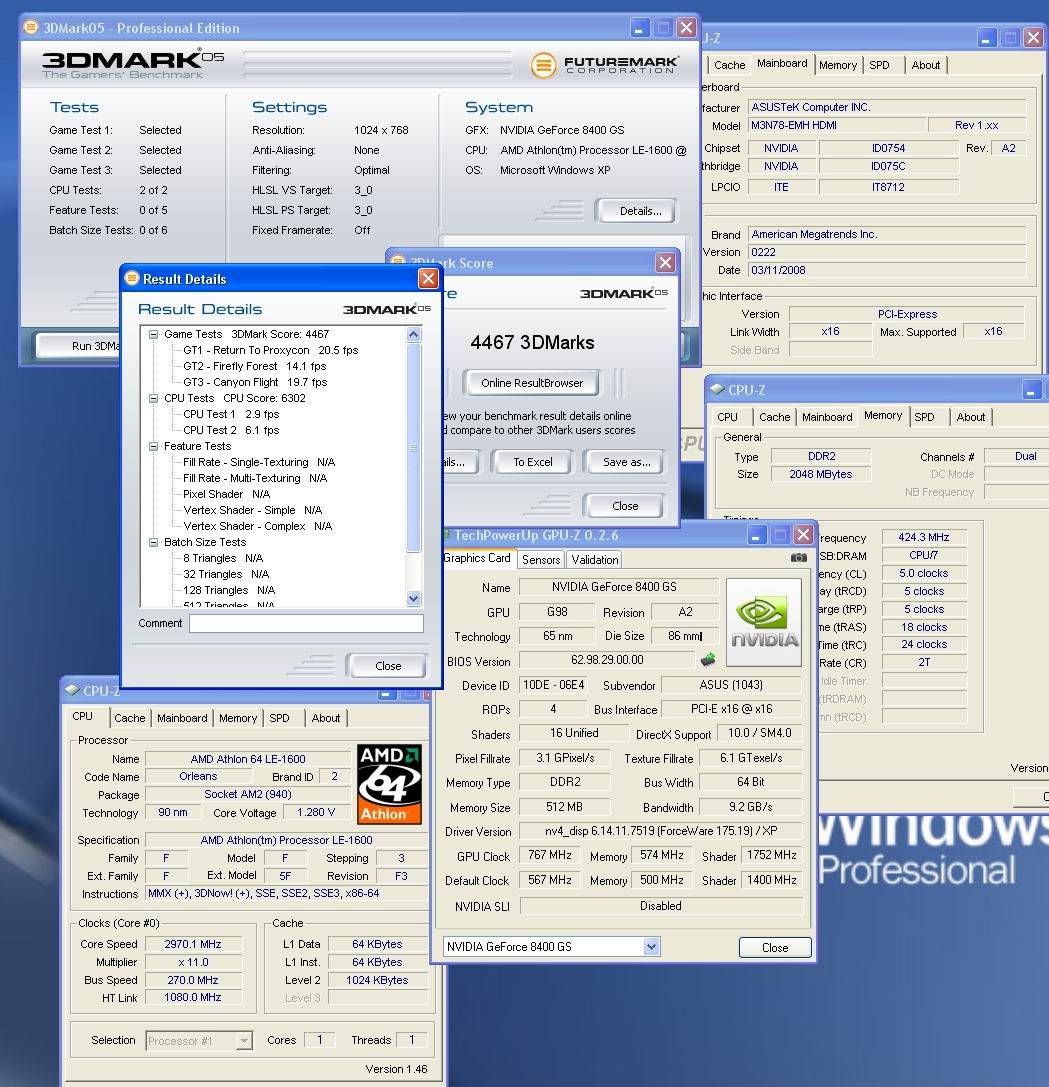Open the Cache tab in bottom CPU-Z window
This screenshot has width=1049, height=1087.
coord(130,718)
